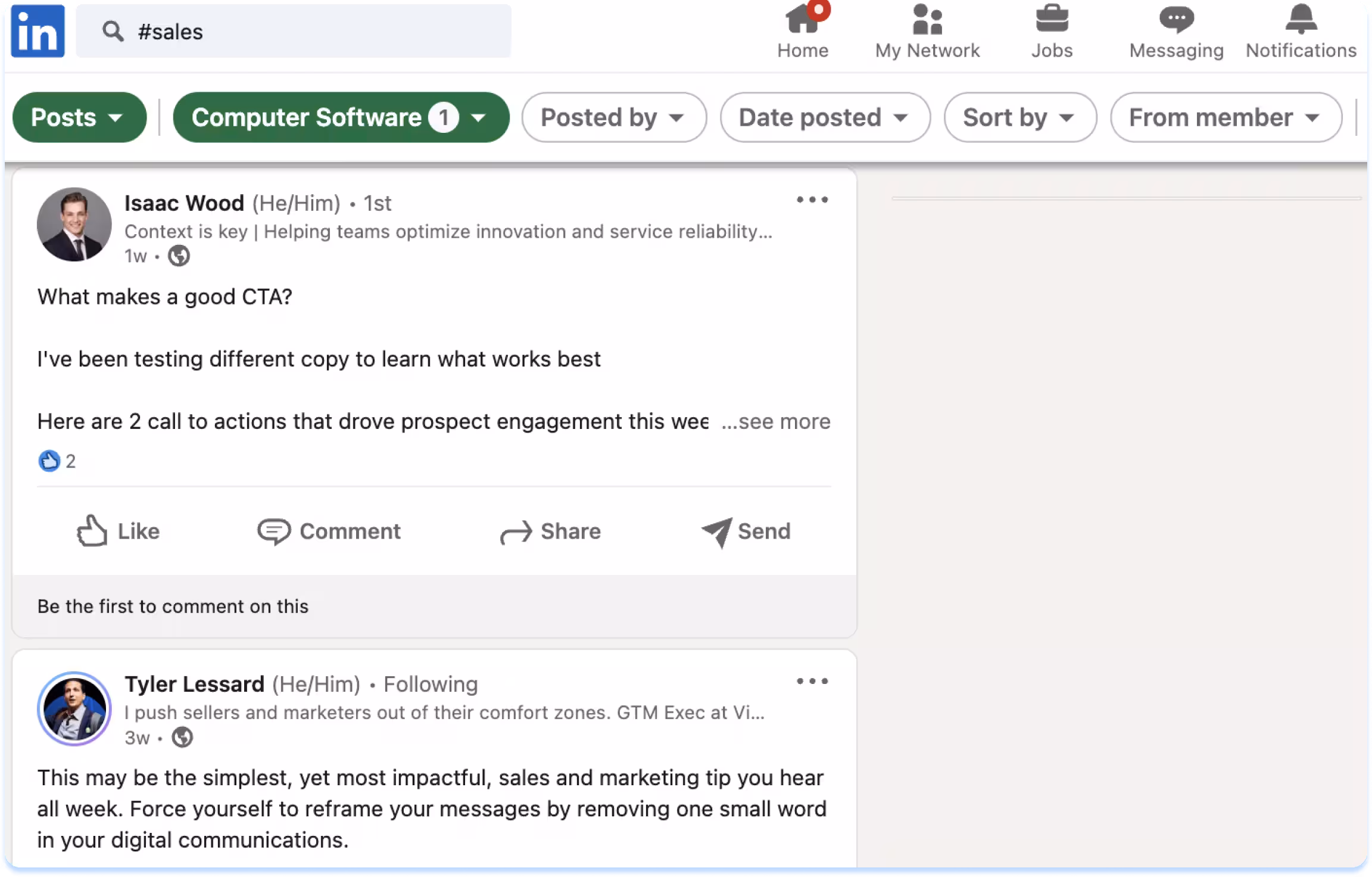Open three-dot menu on Isaac Wood's post
Image resolution: width=1372 pixels, height=877 pixels.
pos(812,200)
